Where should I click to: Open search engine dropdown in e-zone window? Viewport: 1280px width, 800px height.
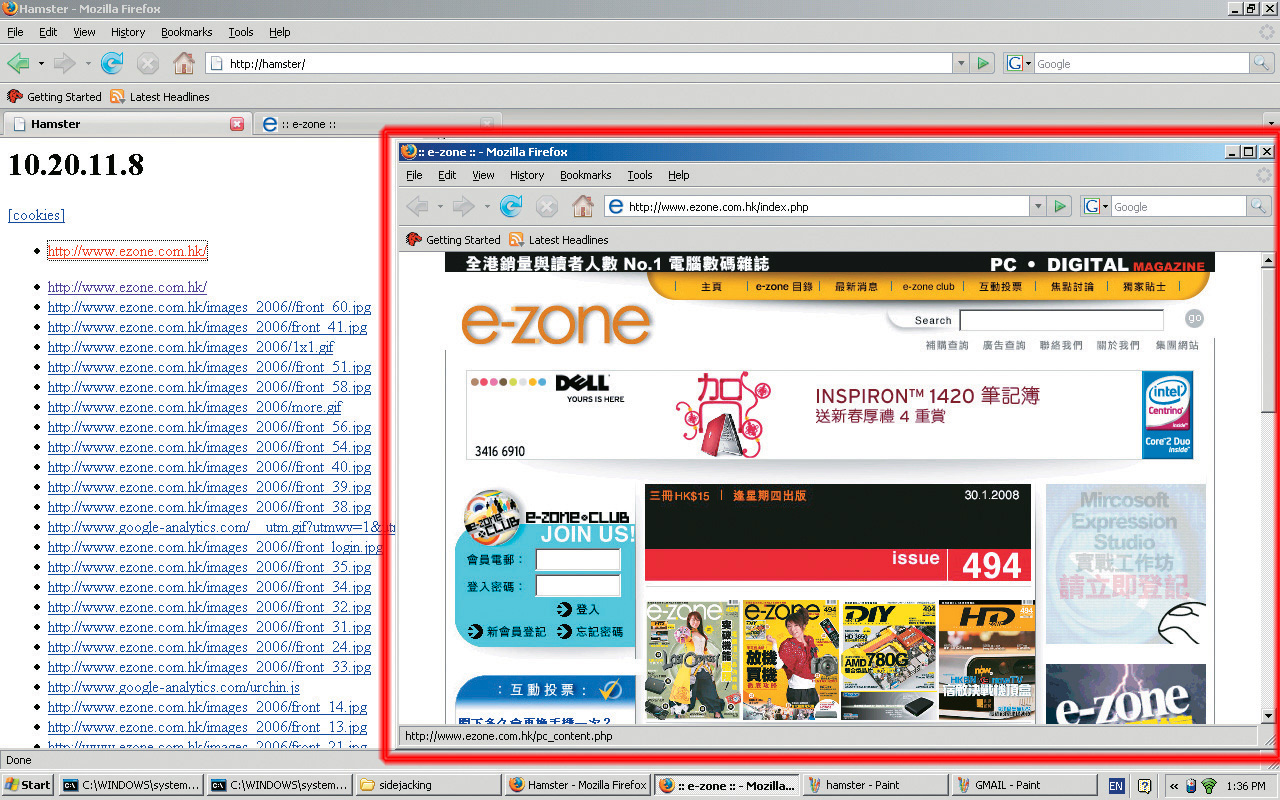(x=1095, y=206)
